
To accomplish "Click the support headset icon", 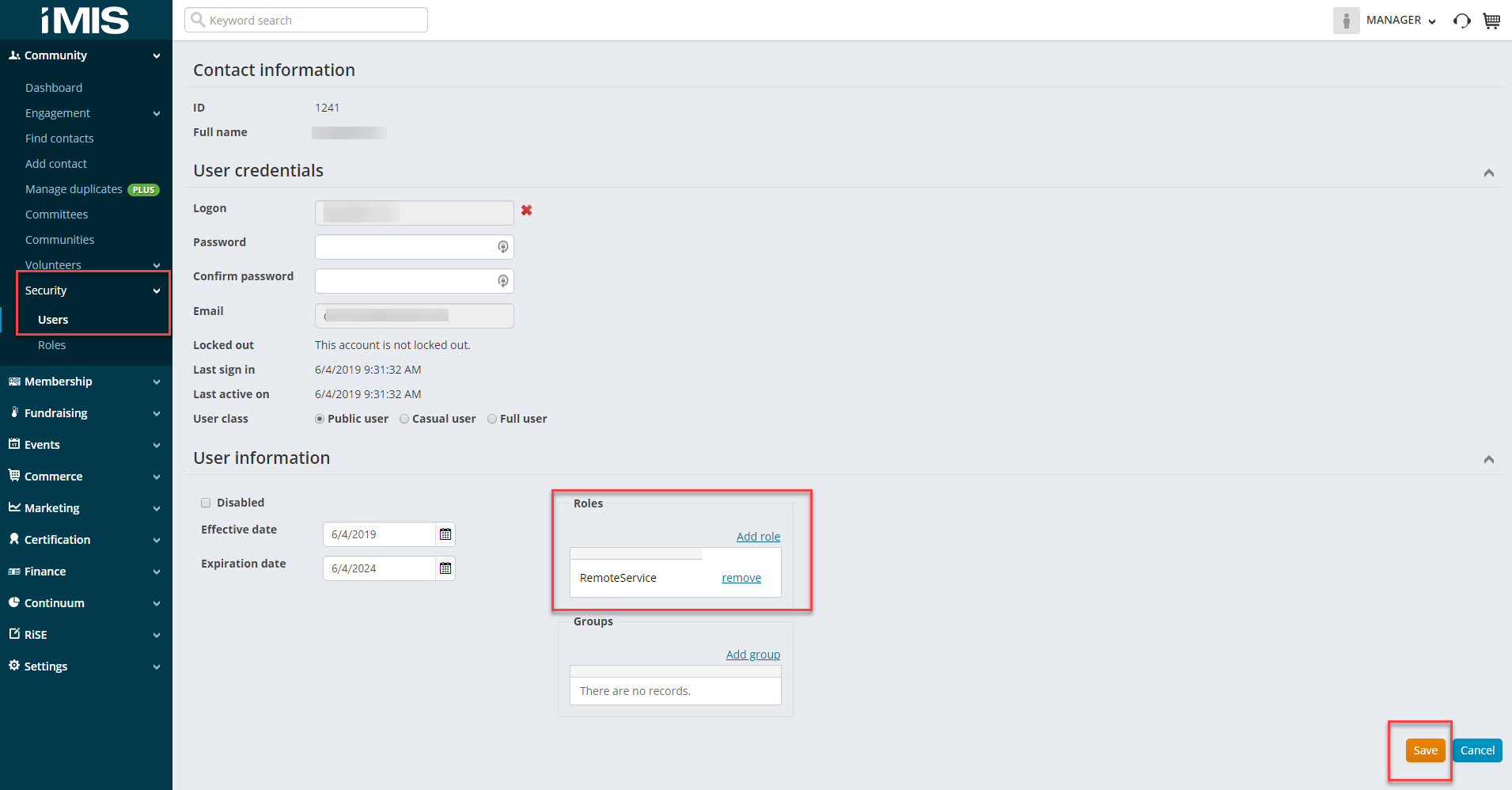I will (x=1461, y=21).
